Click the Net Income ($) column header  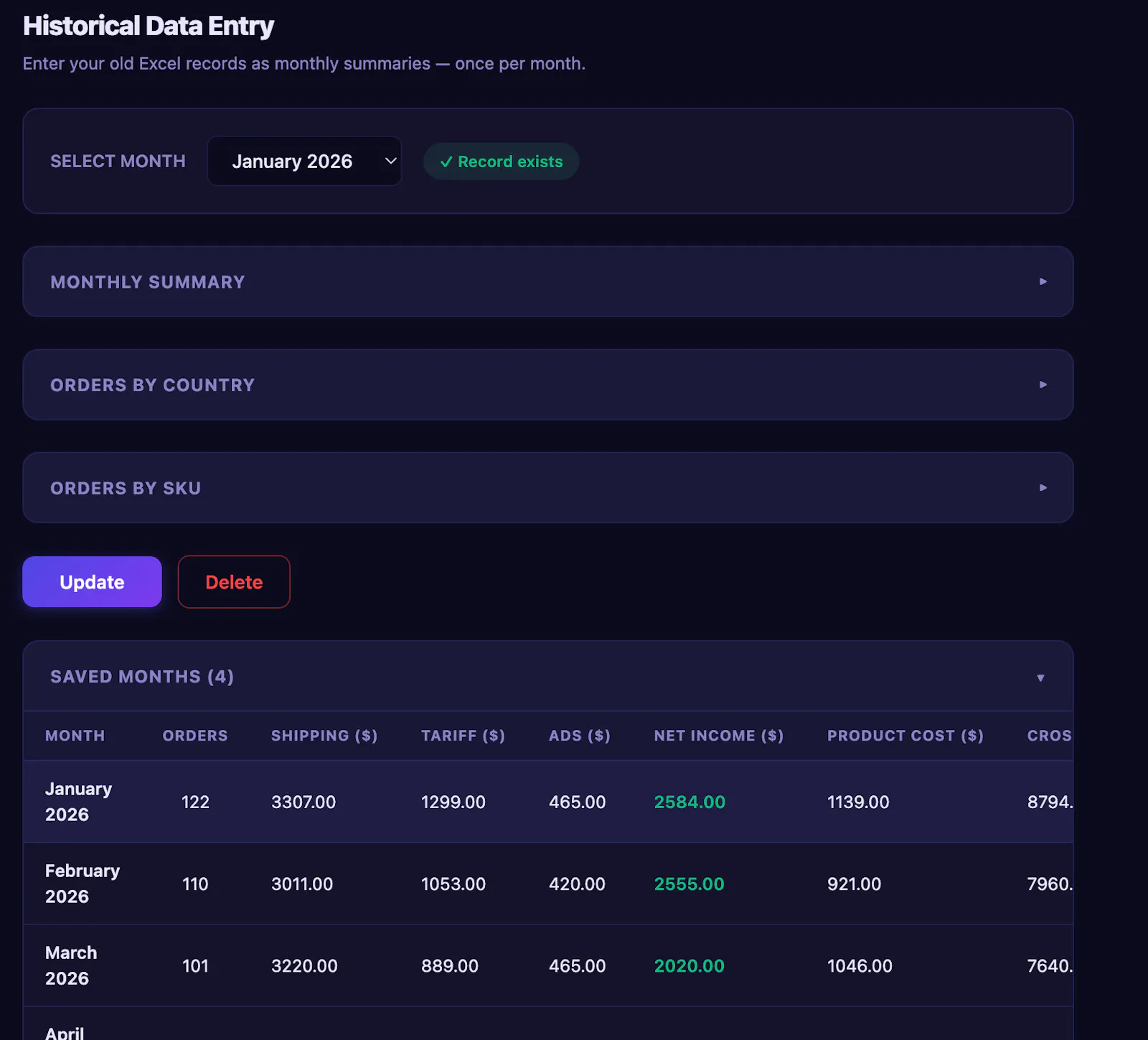[719, 736]
